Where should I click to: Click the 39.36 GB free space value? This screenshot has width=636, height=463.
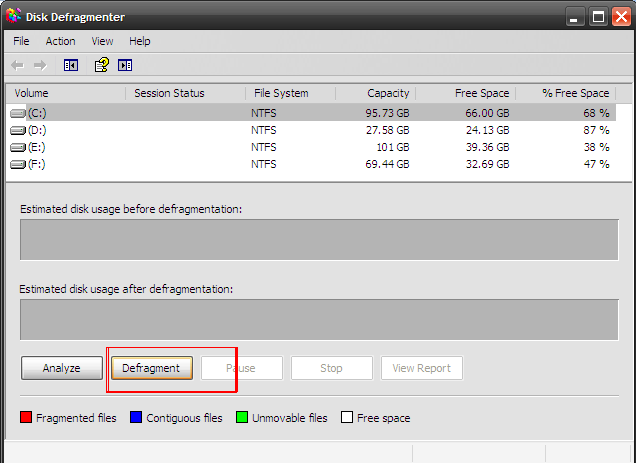click(x=487, y=147)
